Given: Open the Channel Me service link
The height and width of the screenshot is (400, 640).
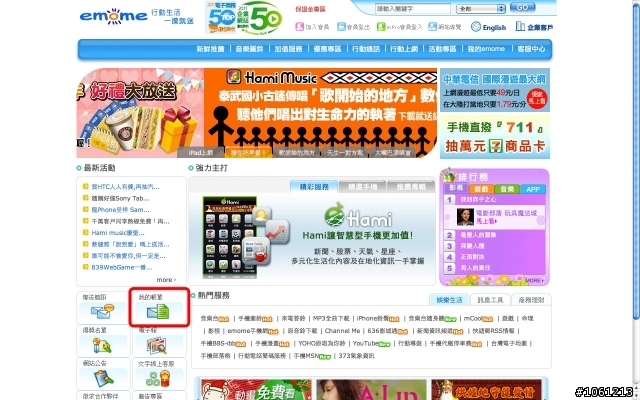Looking at the screenshot, I should pyautogui.click(x=342, y=331).
